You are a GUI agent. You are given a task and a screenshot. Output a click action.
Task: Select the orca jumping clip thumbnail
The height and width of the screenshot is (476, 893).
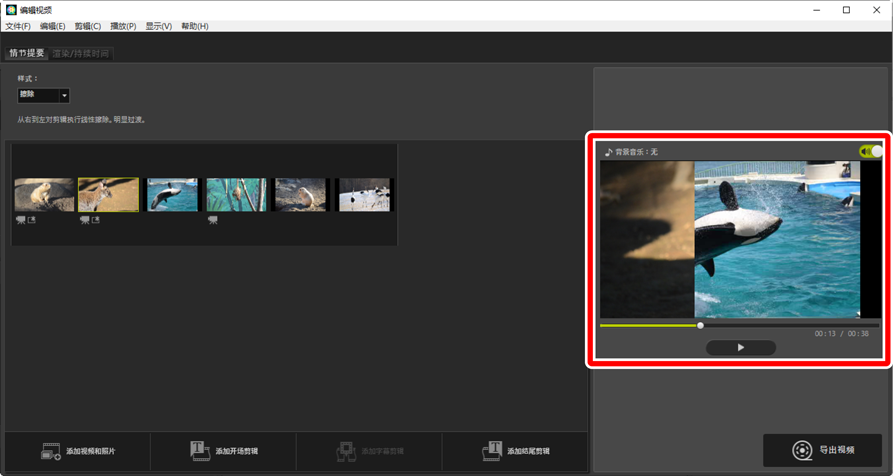click(x=172, y=195)
